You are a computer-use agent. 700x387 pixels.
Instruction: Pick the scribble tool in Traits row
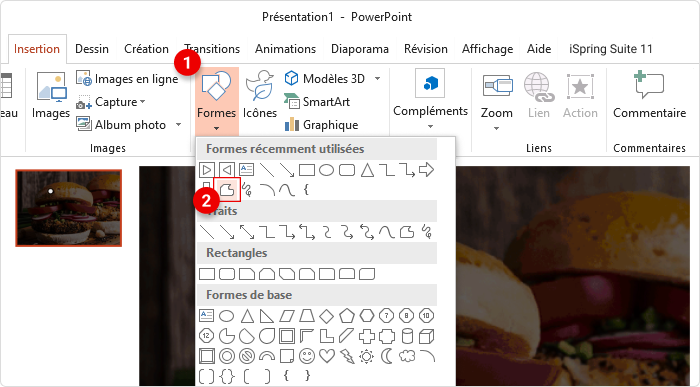(x=426, y=232)
